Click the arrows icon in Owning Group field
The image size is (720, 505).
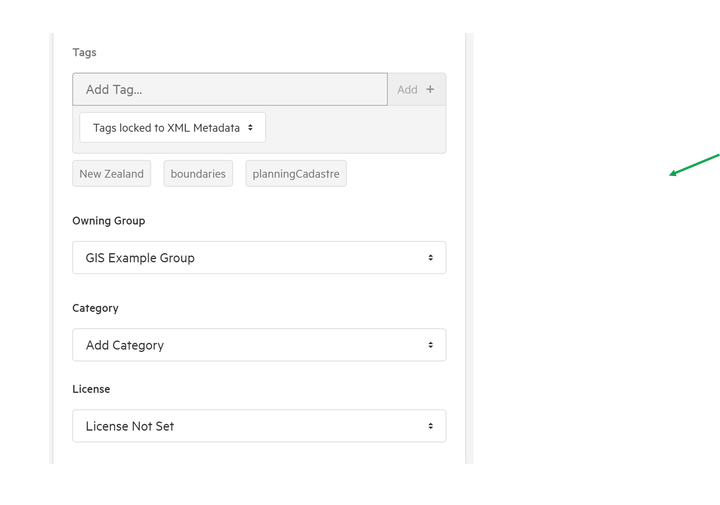pos(430,258)
